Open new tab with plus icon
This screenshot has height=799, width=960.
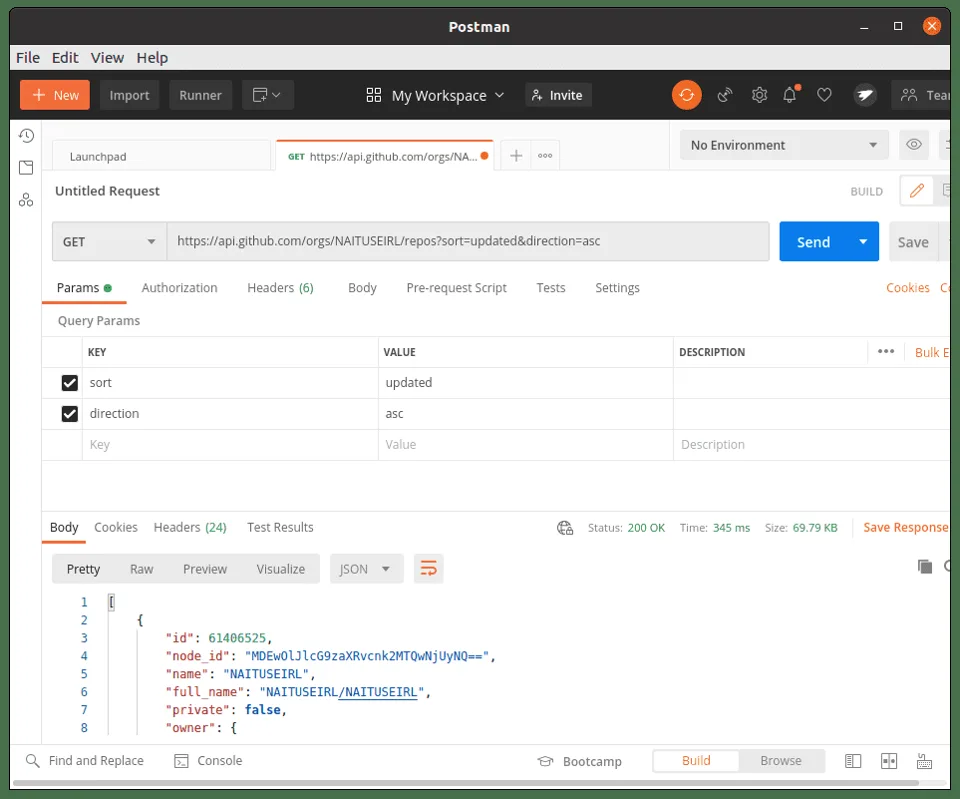pyautogui.click(x=516, y=156)
